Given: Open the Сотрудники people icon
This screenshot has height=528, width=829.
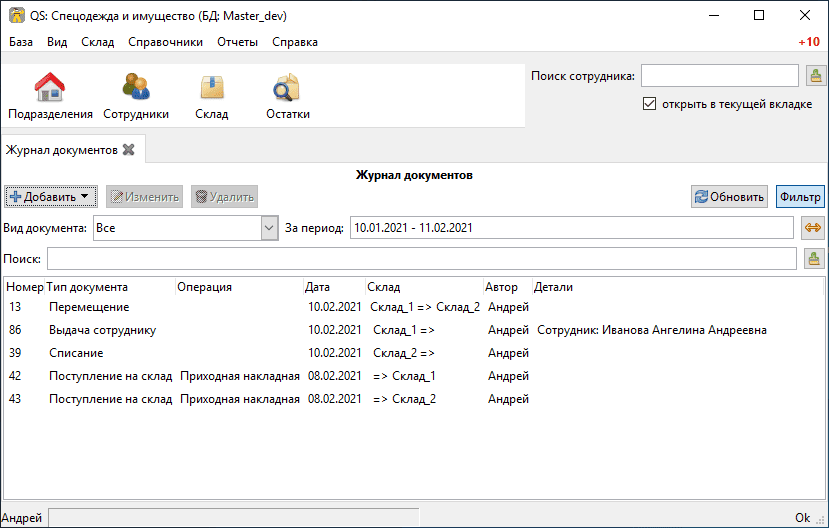Looking at the screenshot, I should pos(136,87).
